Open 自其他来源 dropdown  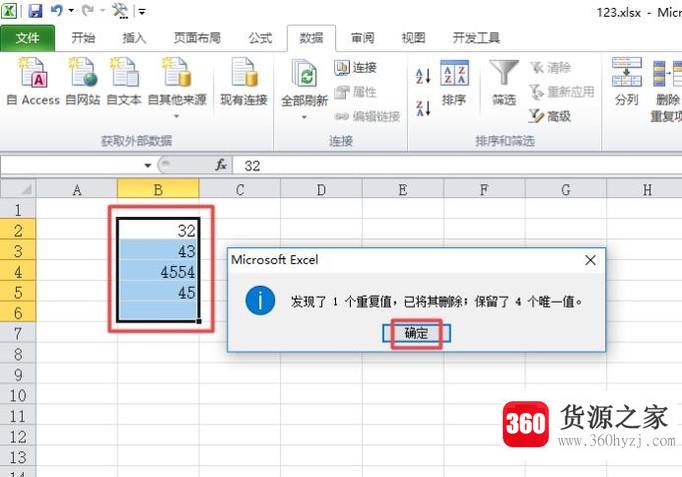177,88
